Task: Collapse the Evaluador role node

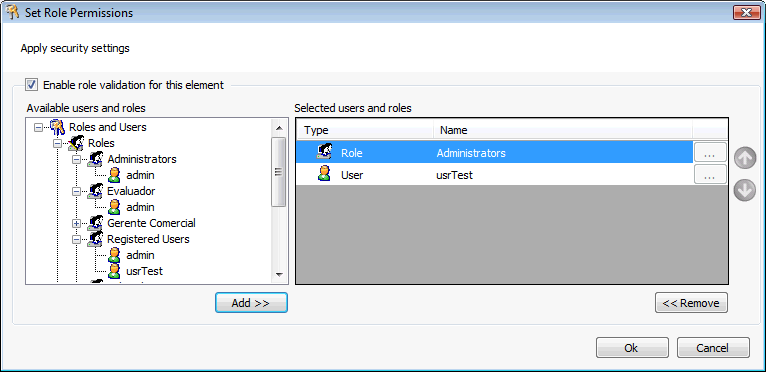Action: pos(76,192)
